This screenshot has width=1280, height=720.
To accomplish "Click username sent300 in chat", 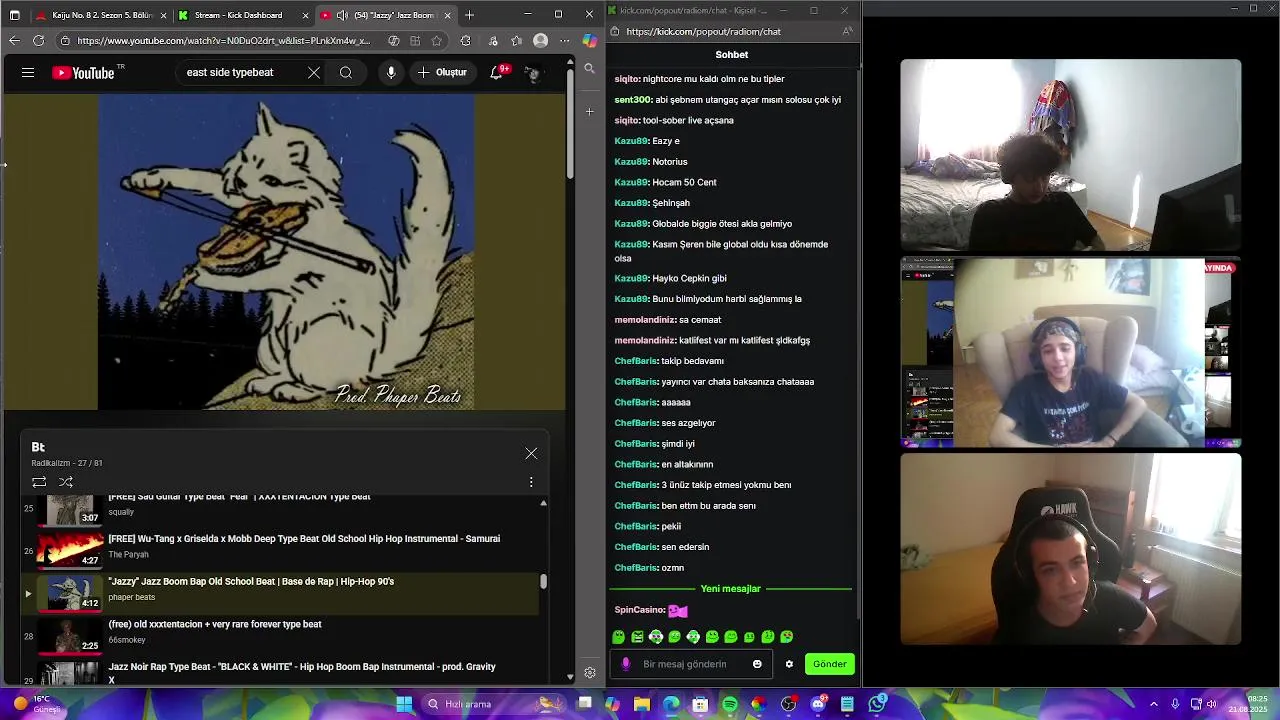I will coord(633,100).
